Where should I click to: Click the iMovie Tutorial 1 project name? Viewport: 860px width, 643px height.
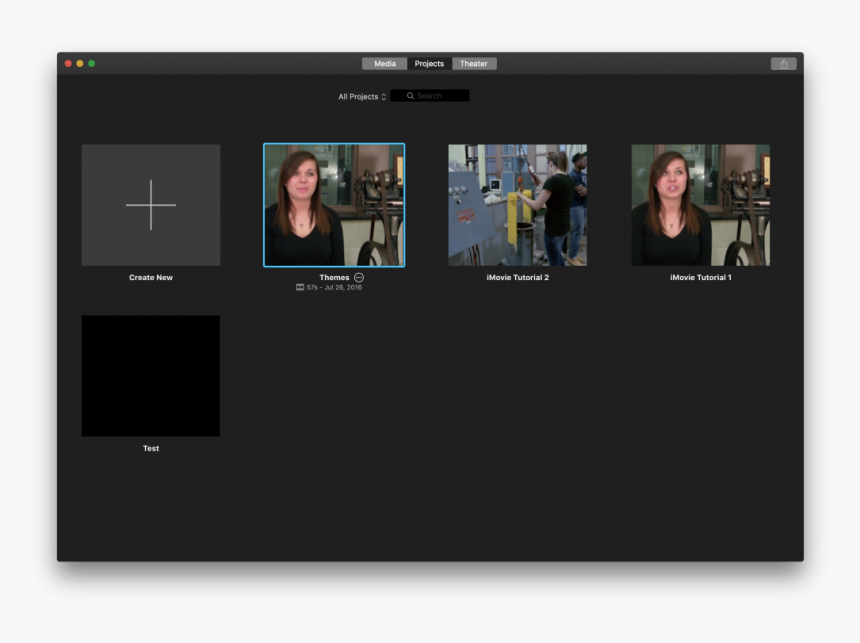pyautogui.click(x=700, y=277)
